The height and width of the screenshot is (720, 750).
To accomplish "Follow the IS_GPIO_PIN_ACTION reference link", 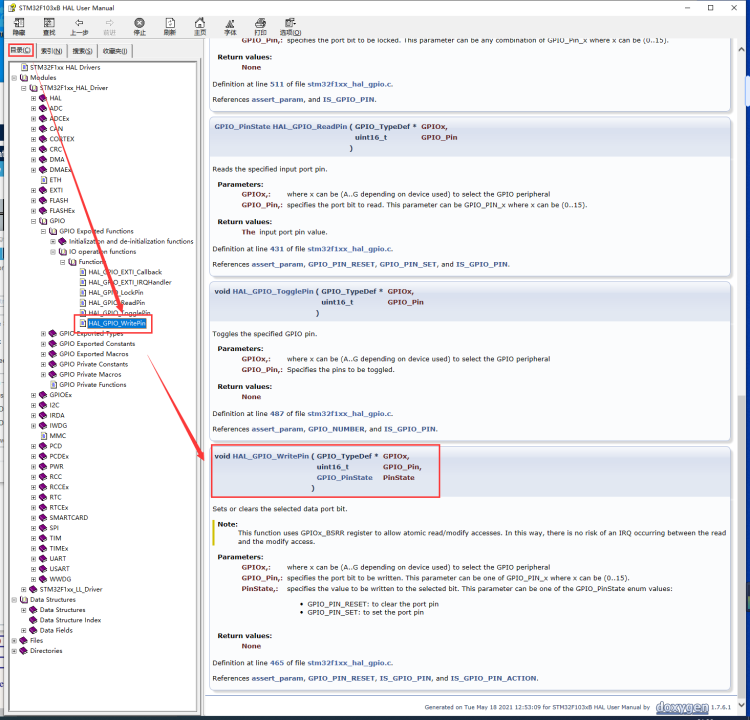I will (494, 678).
